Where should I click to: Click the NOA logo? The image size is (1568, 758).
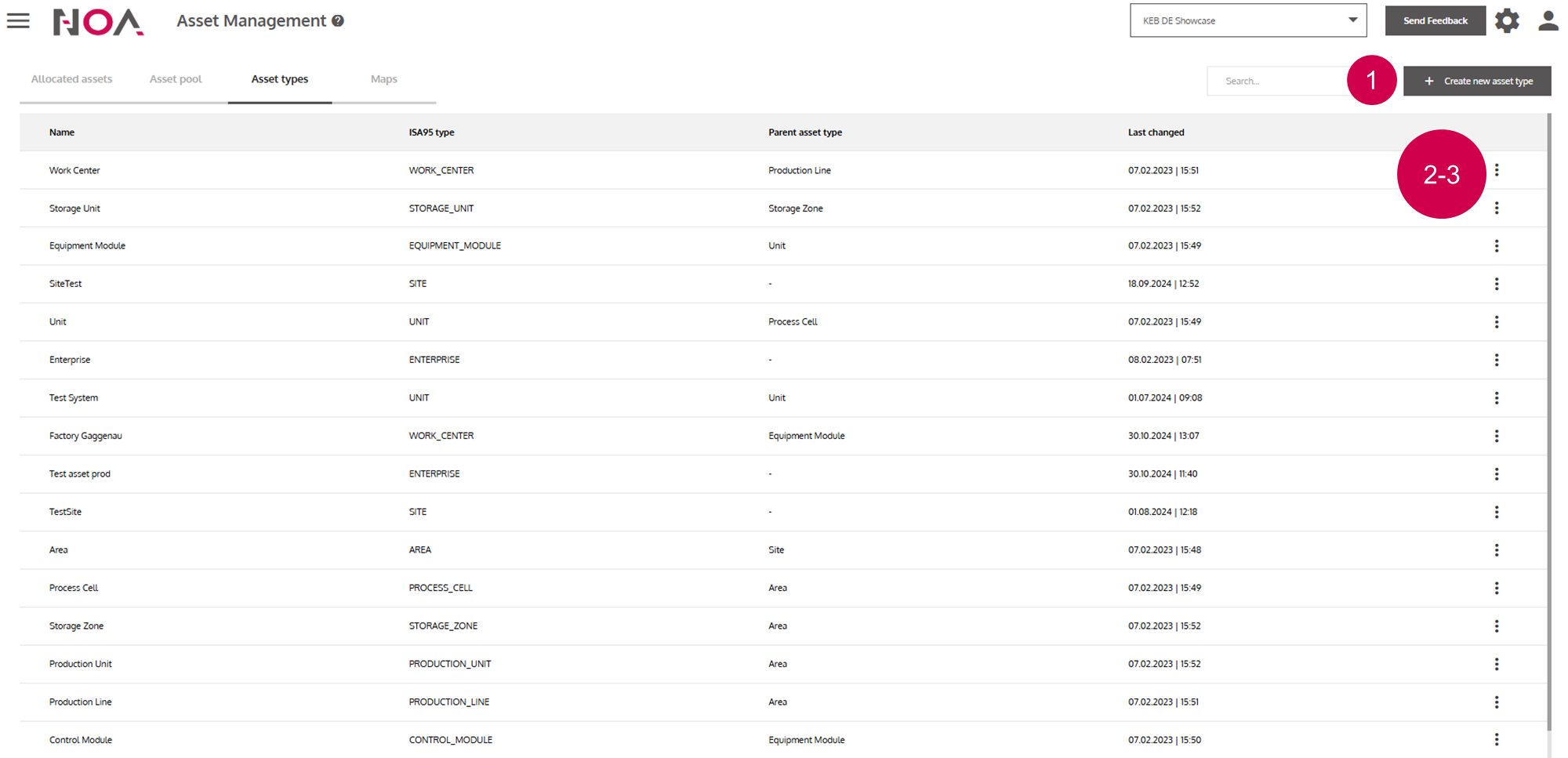click(x=98, y=22)
